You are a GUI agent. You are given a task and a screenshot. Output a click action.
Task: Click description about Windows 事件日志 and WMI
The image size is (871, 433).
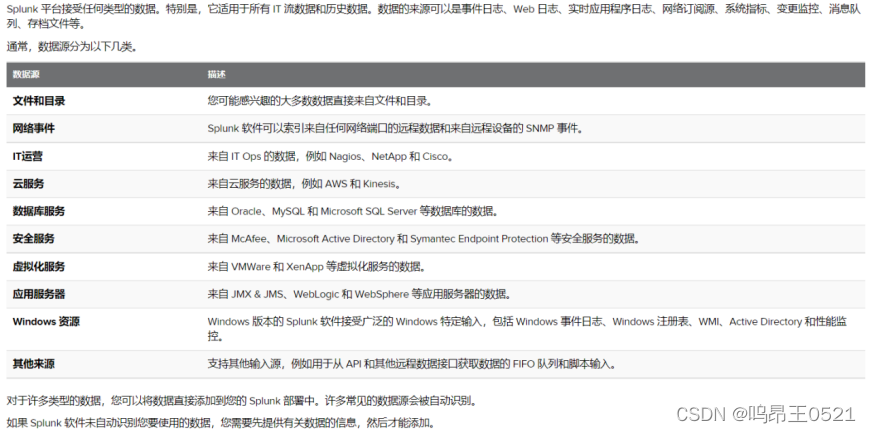(527, 329)
